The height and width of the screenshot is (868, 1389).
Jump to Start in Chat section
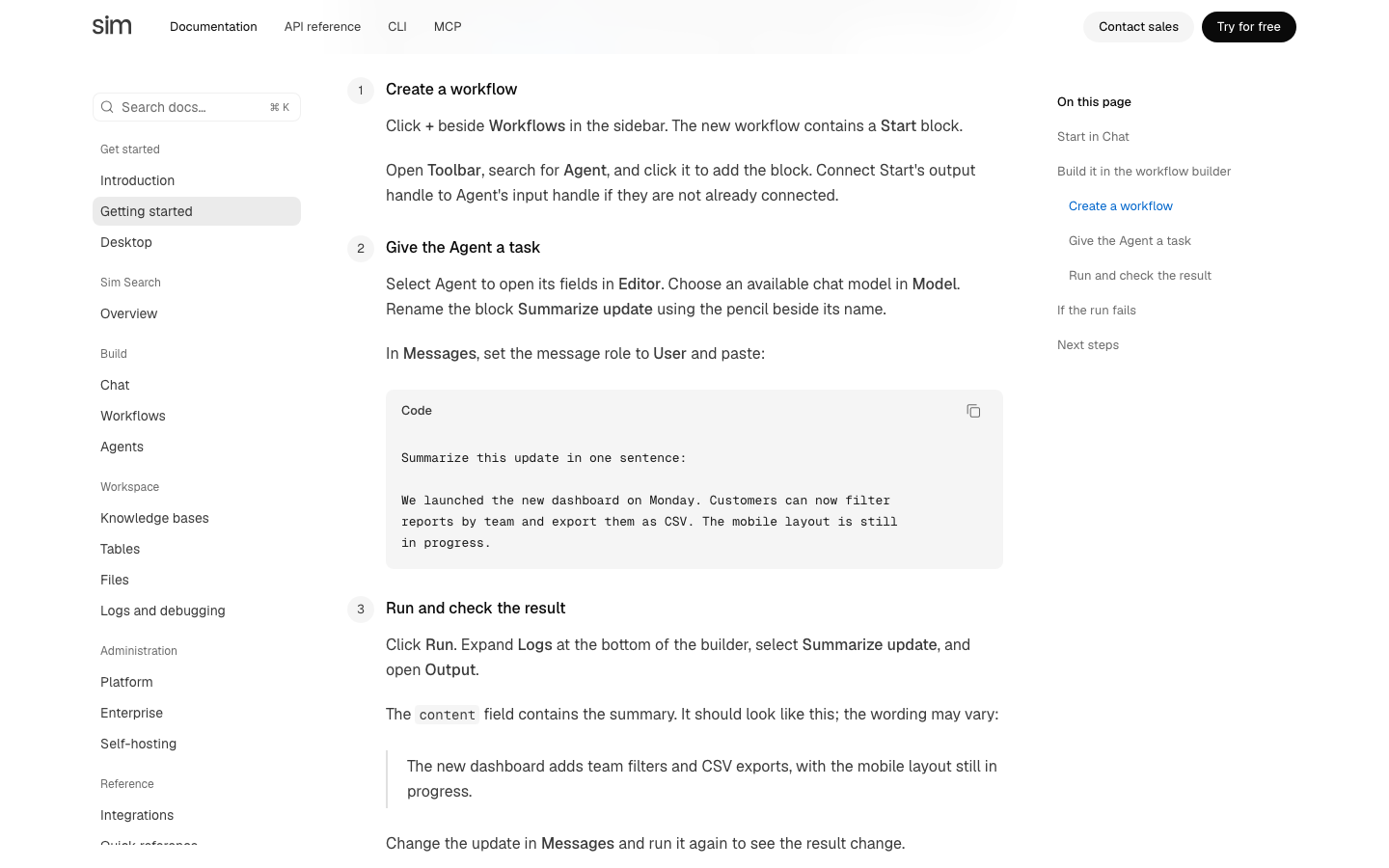click(1093, 137)
